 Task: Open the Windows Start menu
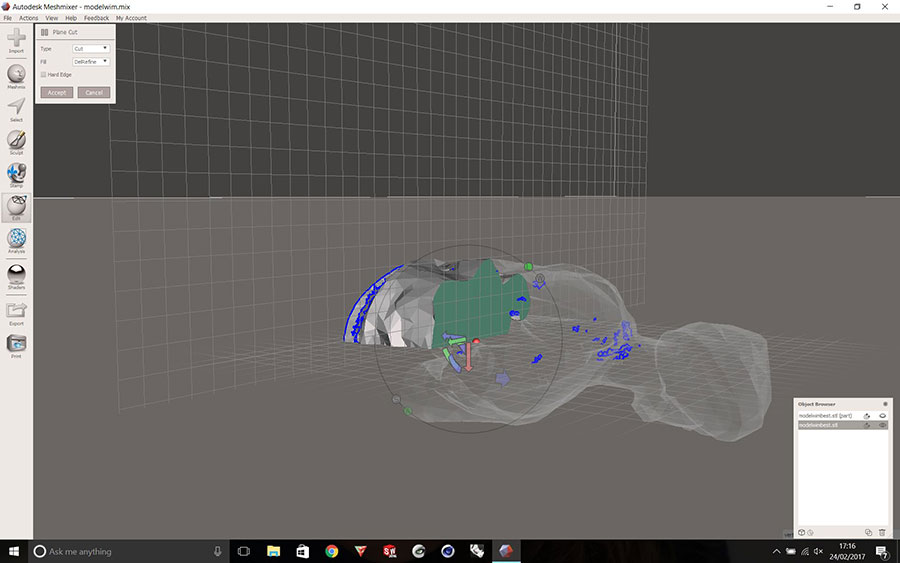pyautogui.click(x=14, y=552)
